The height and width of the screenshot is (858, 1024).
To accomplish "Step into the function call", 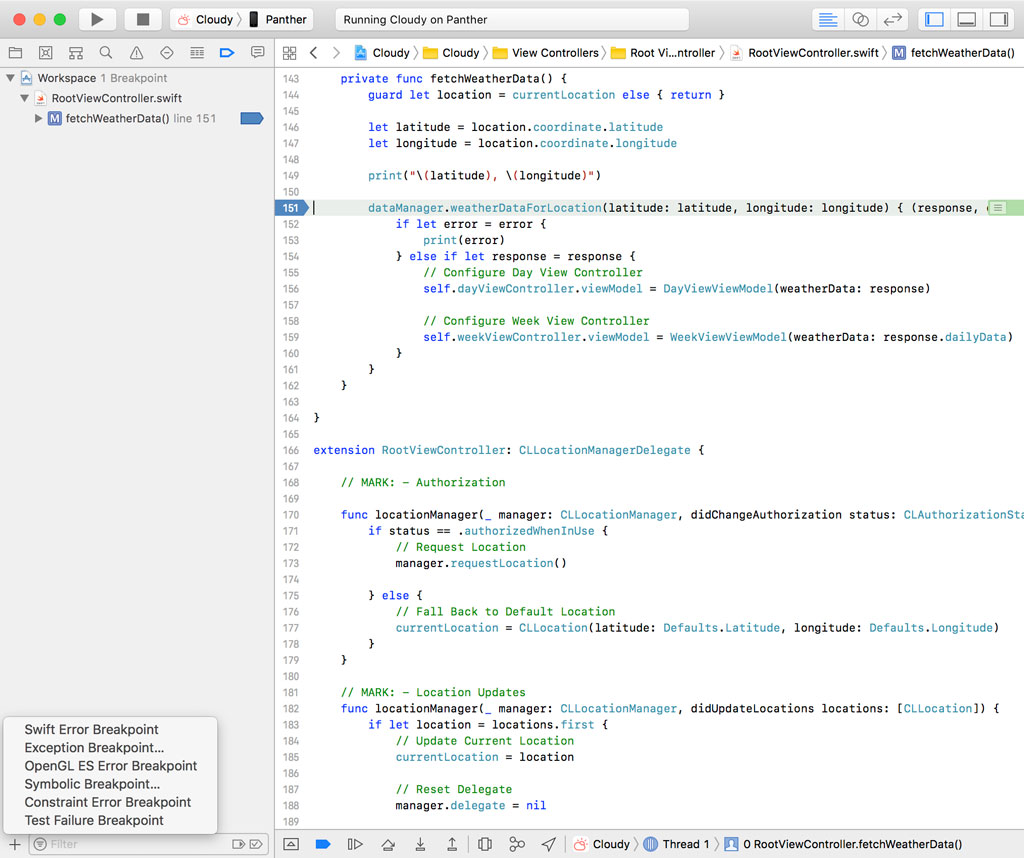I will click(x=419, y=844).
